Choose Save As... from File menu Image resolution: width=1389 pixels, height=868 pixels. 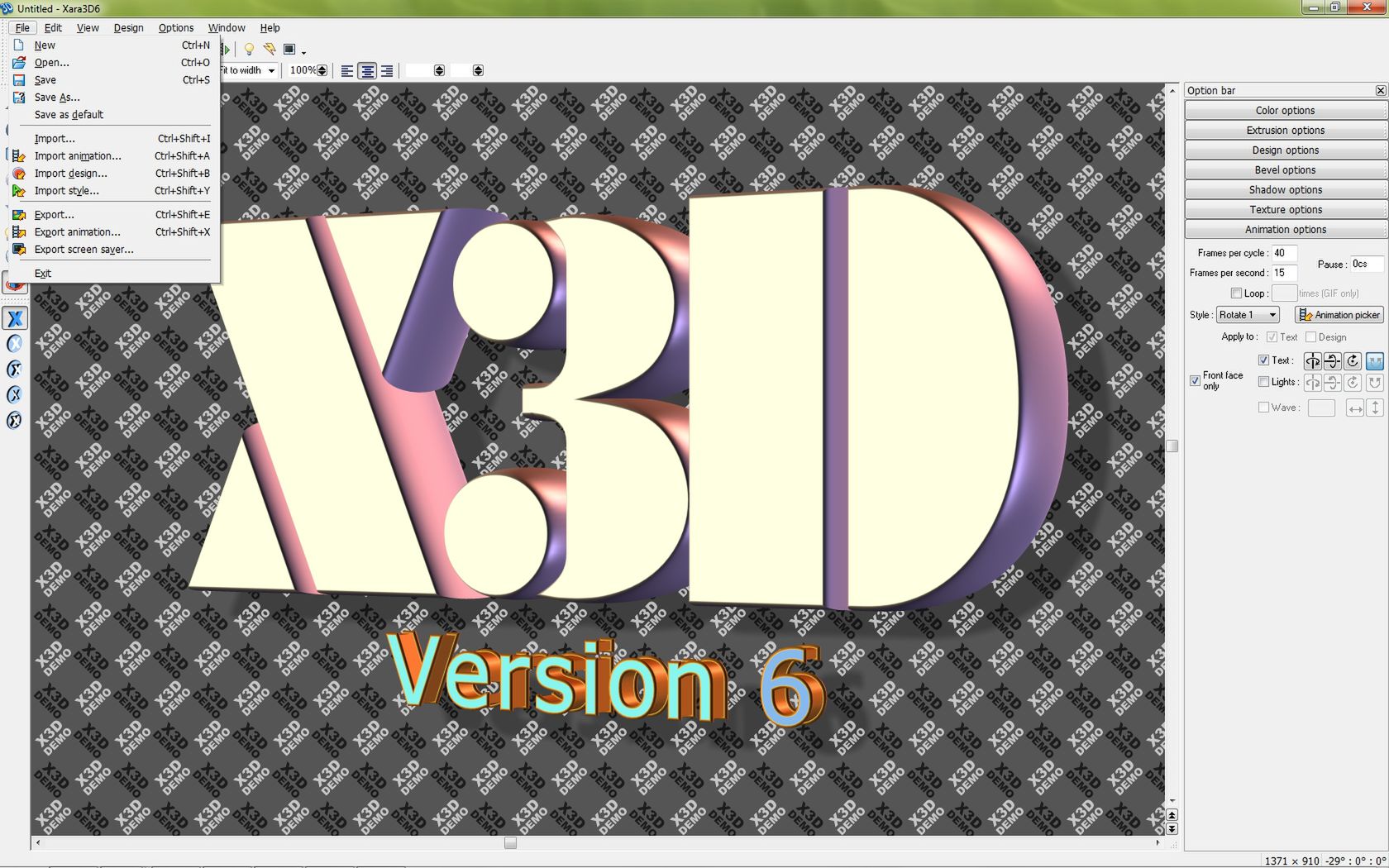point(112,98)
